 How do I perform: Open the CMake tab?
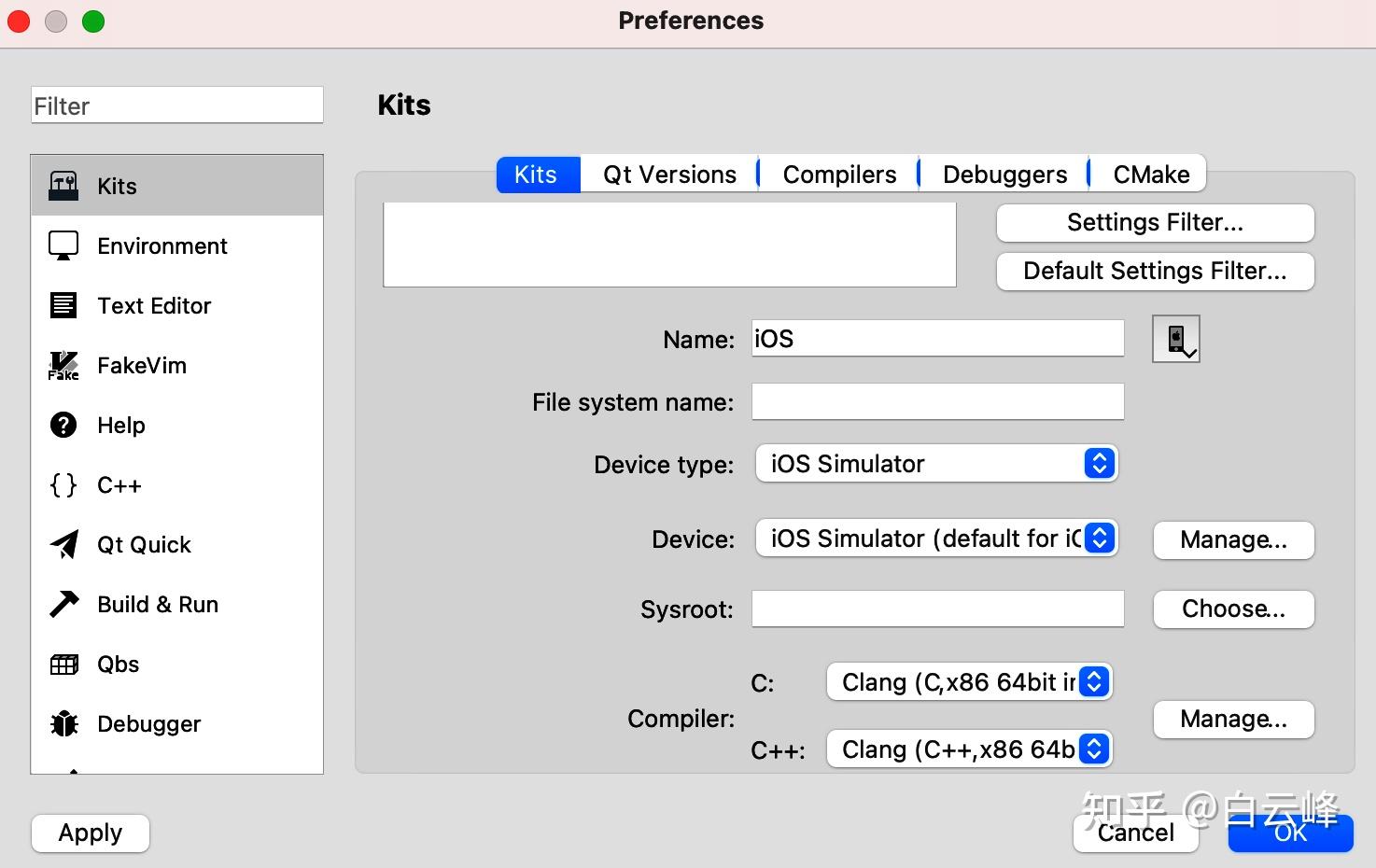(1150, 175)
